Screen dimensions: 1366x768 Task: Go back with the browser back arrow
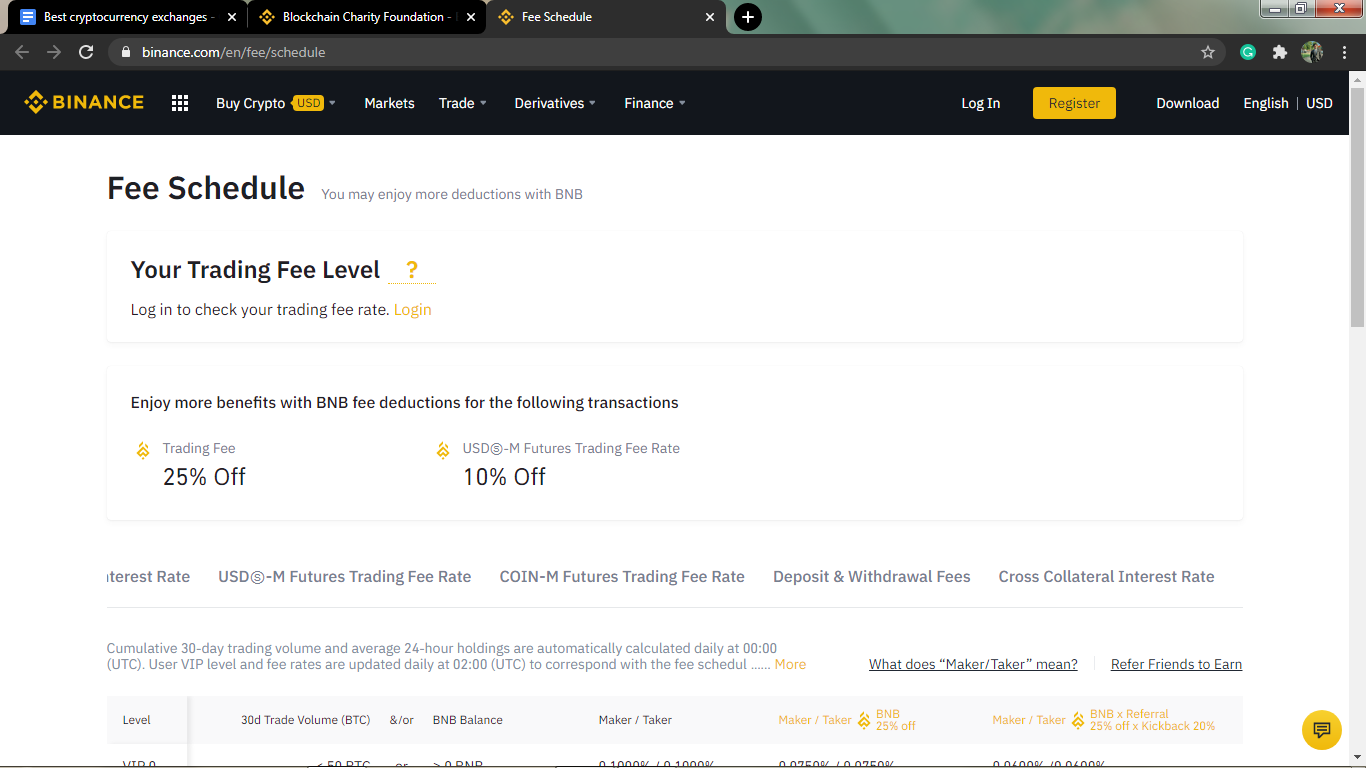click(x=22, y=52)
